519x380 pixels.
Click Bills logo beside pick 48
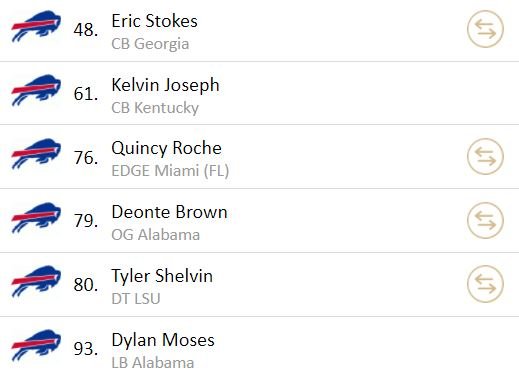point(36,26)
